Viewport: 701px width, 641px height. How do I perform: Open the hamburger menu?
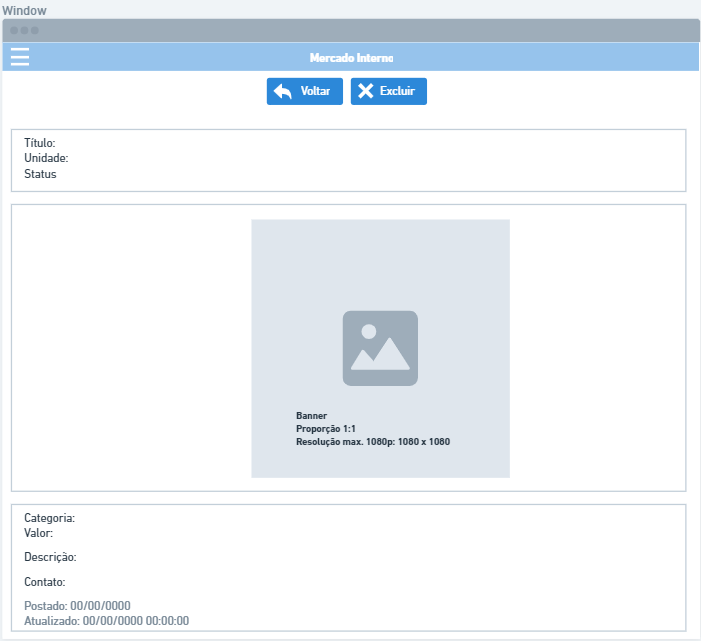[20, 57]
